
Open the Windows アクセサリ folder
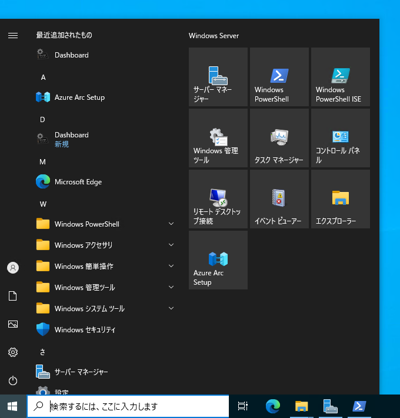click(x=105, y=245)
